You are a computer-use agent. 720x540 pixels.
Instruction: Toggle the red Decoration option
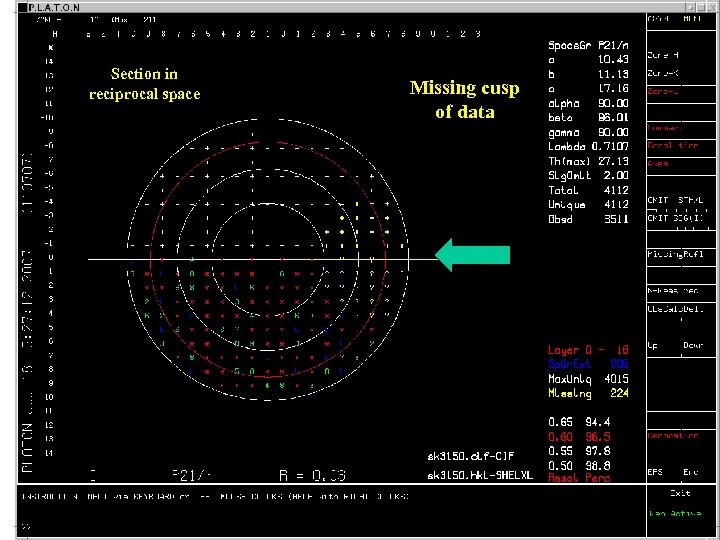pyautogui.click(x=672, y=436)
